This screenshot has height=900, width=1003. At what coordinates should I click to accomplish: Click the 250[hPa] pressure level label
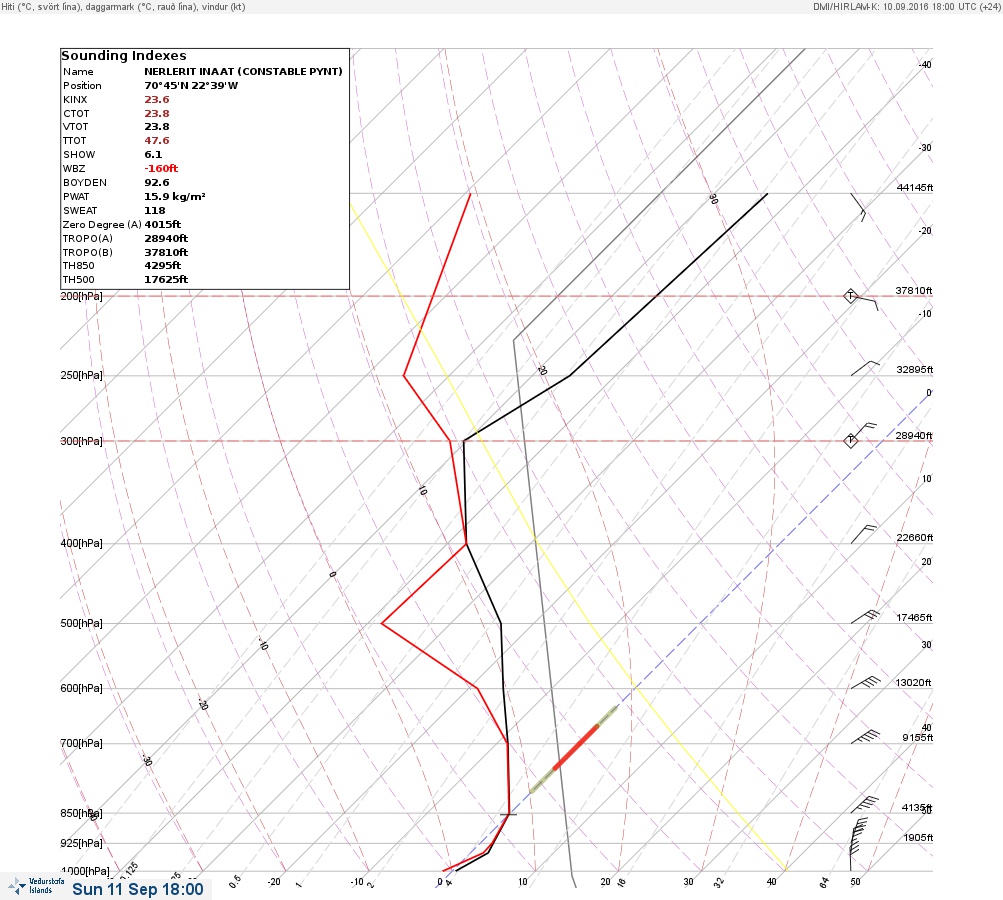tap(81, 375)
